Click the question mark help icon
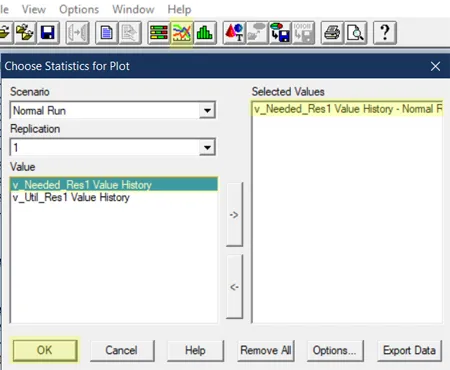450x370 pixels. [x=385, y=33]
